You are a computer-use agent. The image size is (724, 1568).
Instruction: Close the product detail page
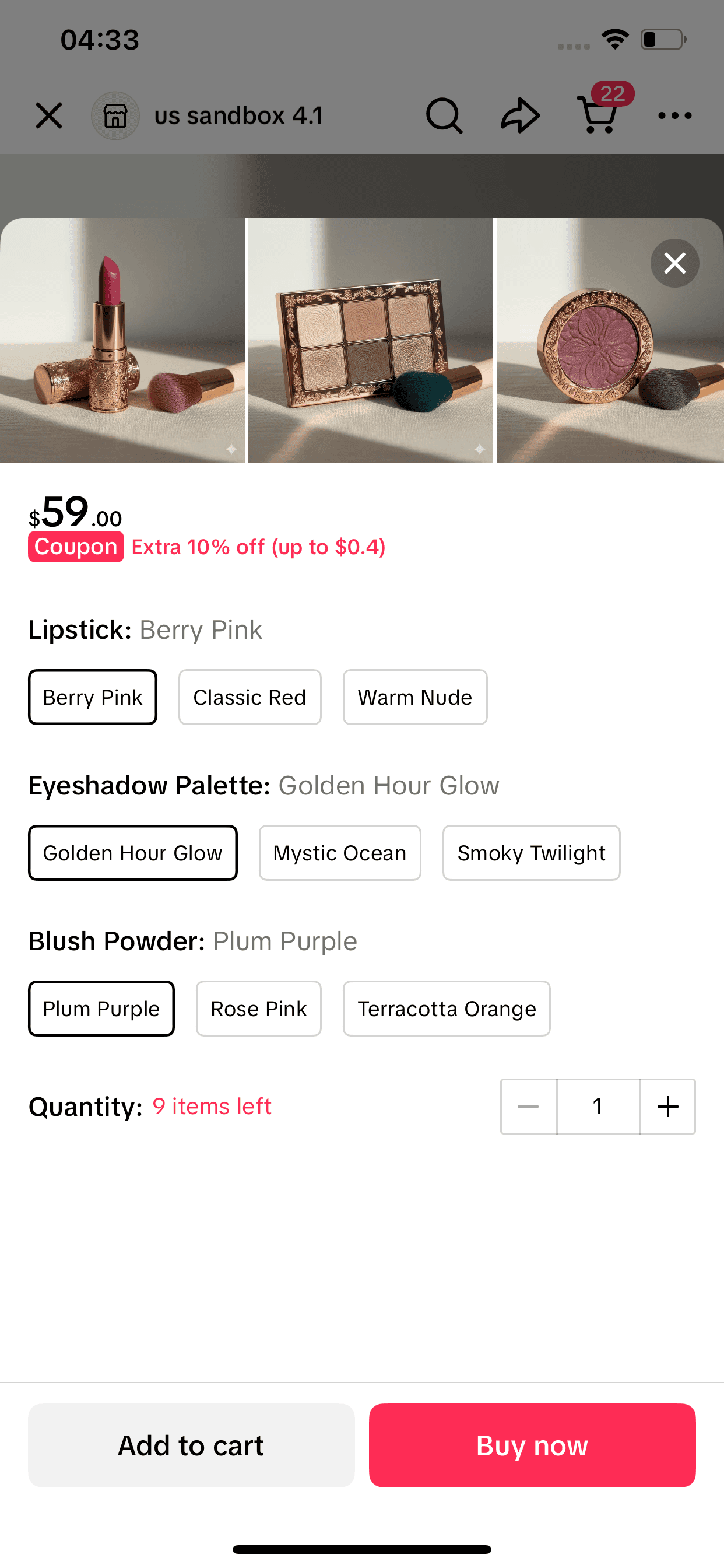50,116
